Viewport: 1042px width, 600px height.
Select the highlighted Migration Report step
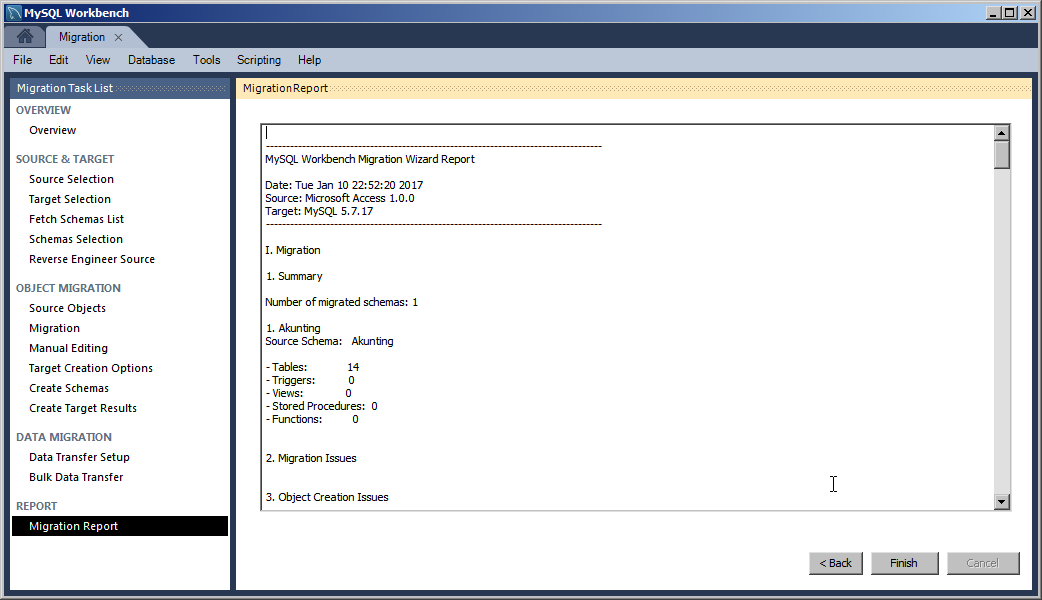click(x=120, y=526)
